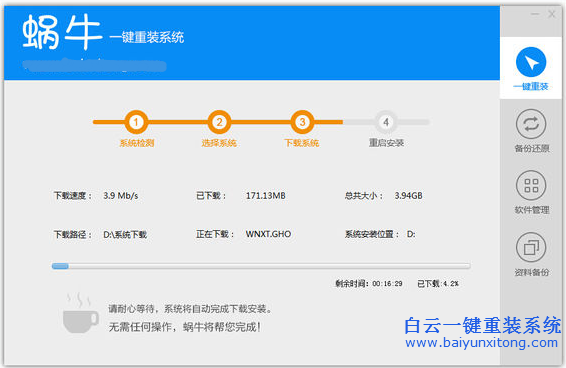The height and width of the screenshot is (368, 566).
Task: Open the 一键重装 sidebar icon
Action: (531, 62)
